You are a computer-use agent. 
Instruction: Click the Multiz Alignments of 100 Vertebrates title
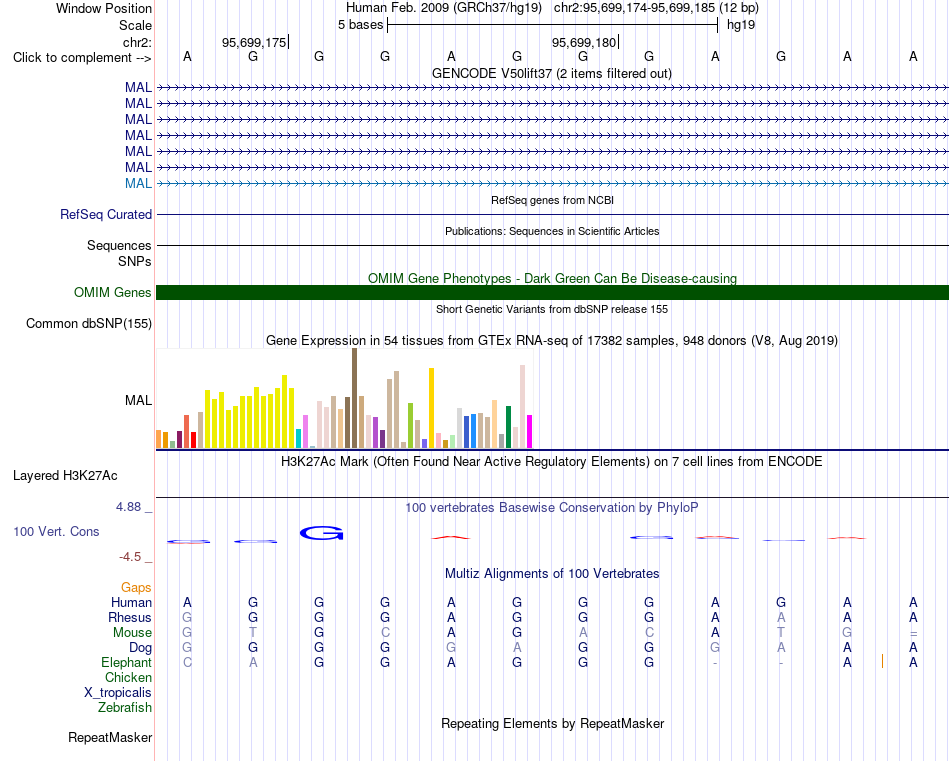pos(552,573)
